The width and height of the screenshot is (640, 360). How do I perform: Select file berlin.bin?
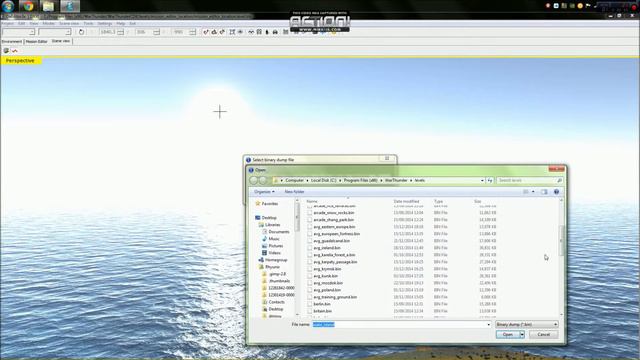point(319,304)
